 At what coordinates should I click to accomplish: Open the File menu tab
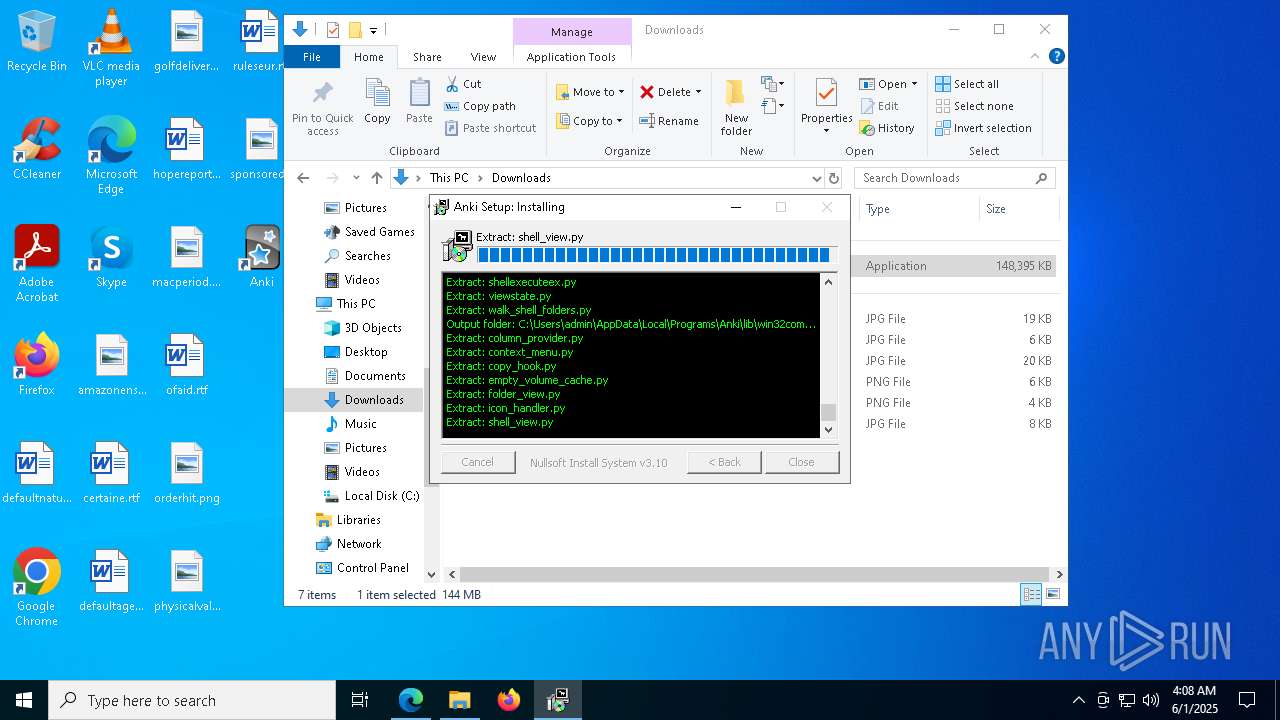[x=312, y=57]
